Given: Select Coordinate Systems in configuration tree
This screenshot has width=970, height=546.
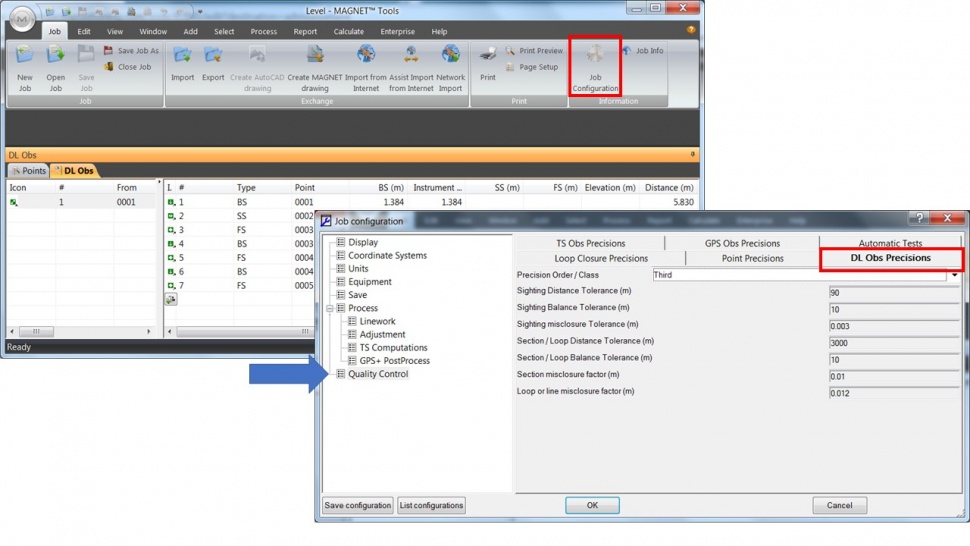Looking at the screenshot, I should click(x=387, y=255).
